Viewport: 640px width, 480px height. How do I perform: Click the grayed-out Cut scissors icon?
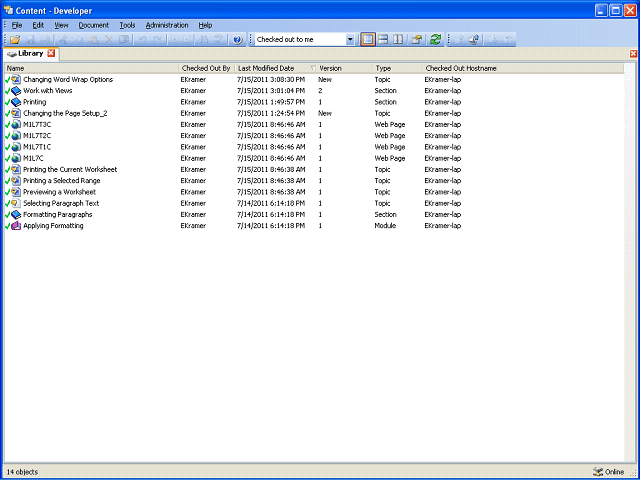[62, 40]
